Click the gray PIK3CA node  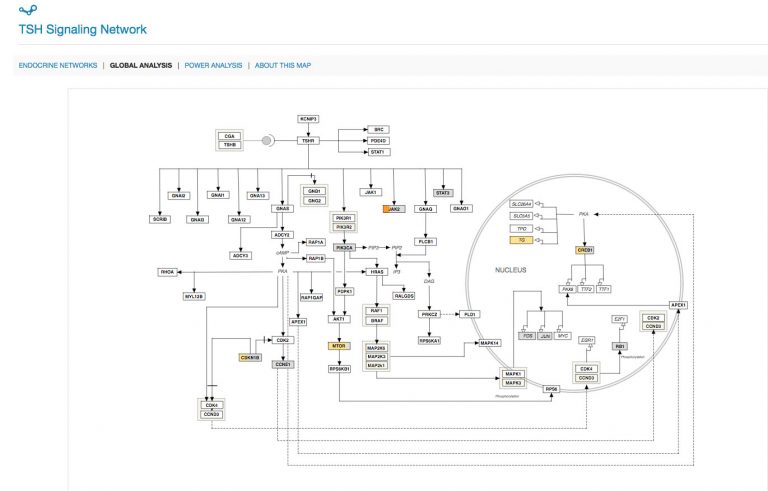(x=344, y=248)
